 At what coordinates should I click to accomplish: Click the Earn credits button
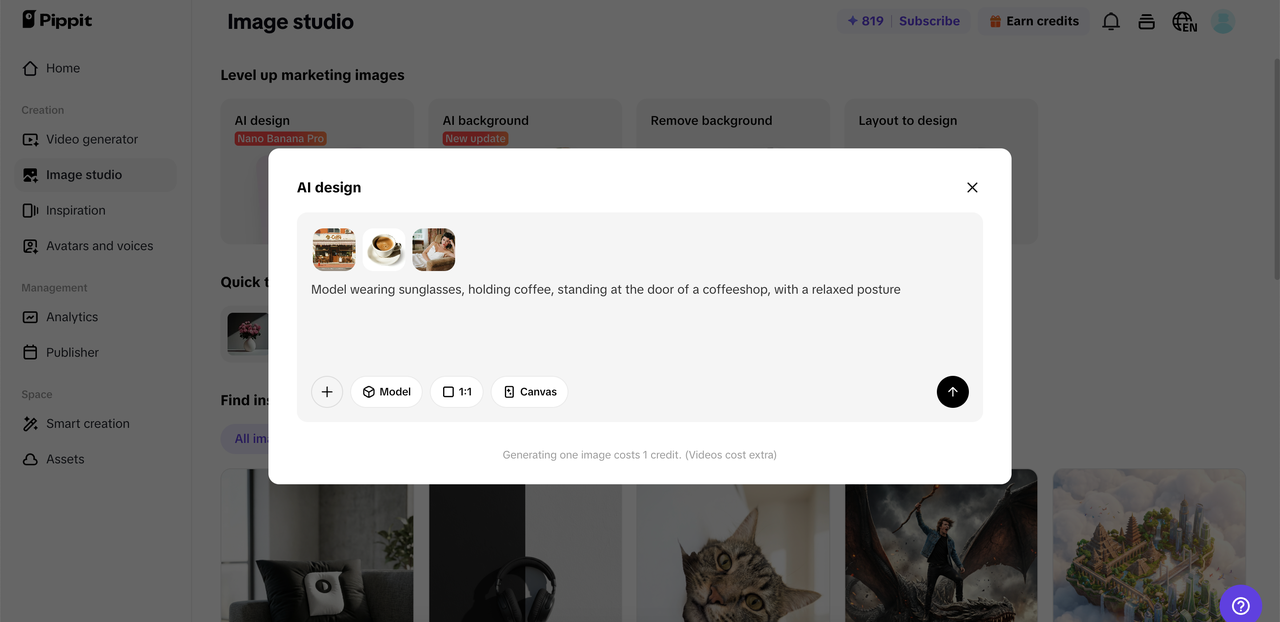point(1034,21)
